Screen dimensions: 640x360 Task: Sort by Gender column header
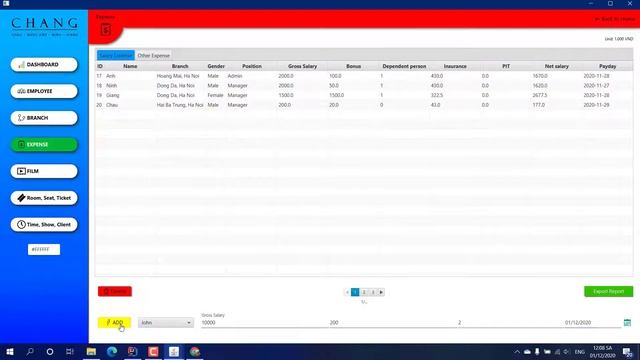point(216,66)
